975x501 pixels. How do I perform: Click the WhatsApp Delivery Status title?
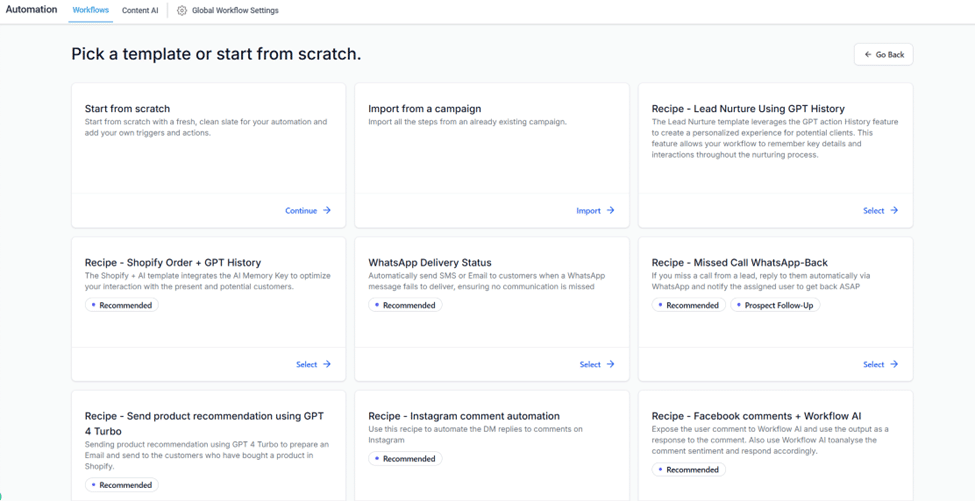click(x=430, y=262)
